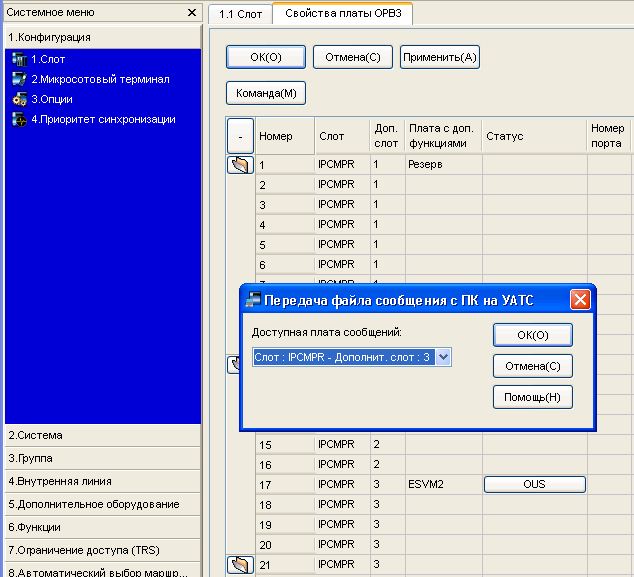Expand the 3.Группа menu section
This screenshot has height=577, width=634.
pyautogui.click(x=103, y=459)
